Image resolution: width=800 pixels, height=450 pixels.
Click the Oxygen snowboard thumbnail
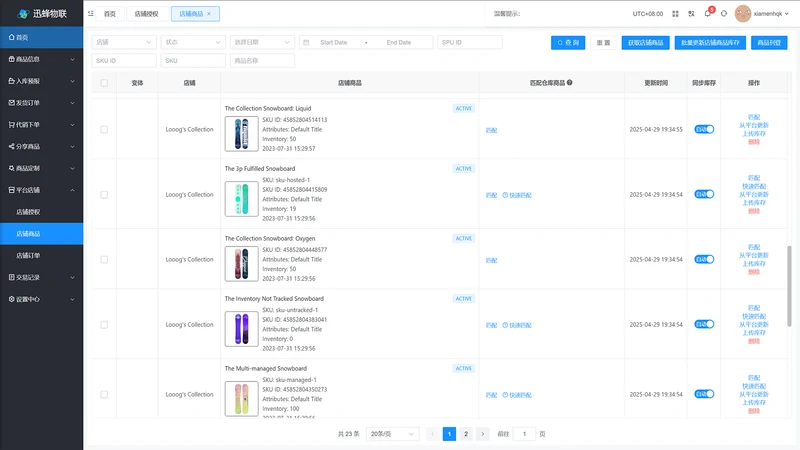click(x=241, y=264)
